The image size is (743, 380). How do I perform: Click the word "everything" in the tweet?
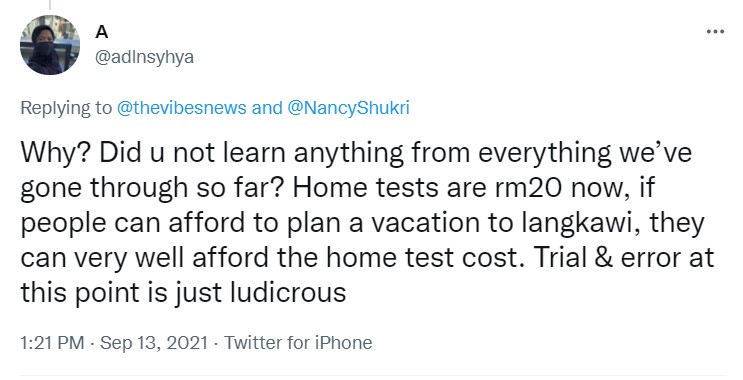pos(544,153)
